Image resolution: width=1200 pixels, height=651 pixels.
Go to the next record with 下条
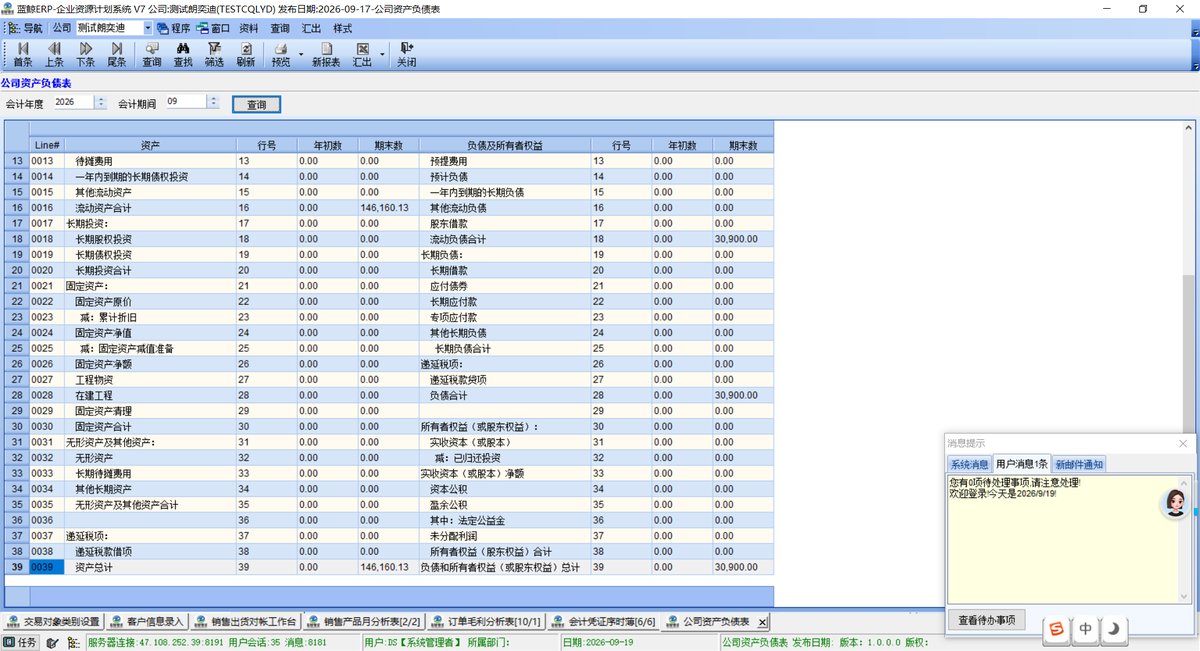click(86, 55)
